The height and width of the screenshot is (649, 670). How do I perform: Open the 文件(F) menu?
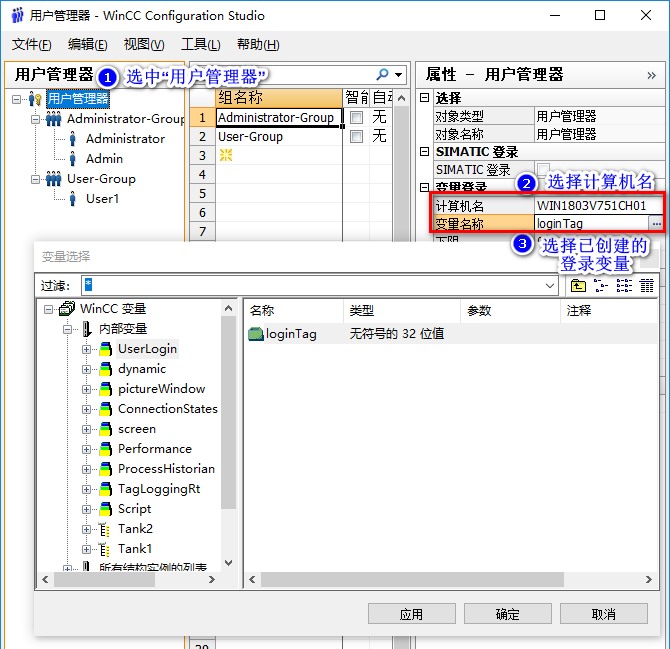point(32,44)
